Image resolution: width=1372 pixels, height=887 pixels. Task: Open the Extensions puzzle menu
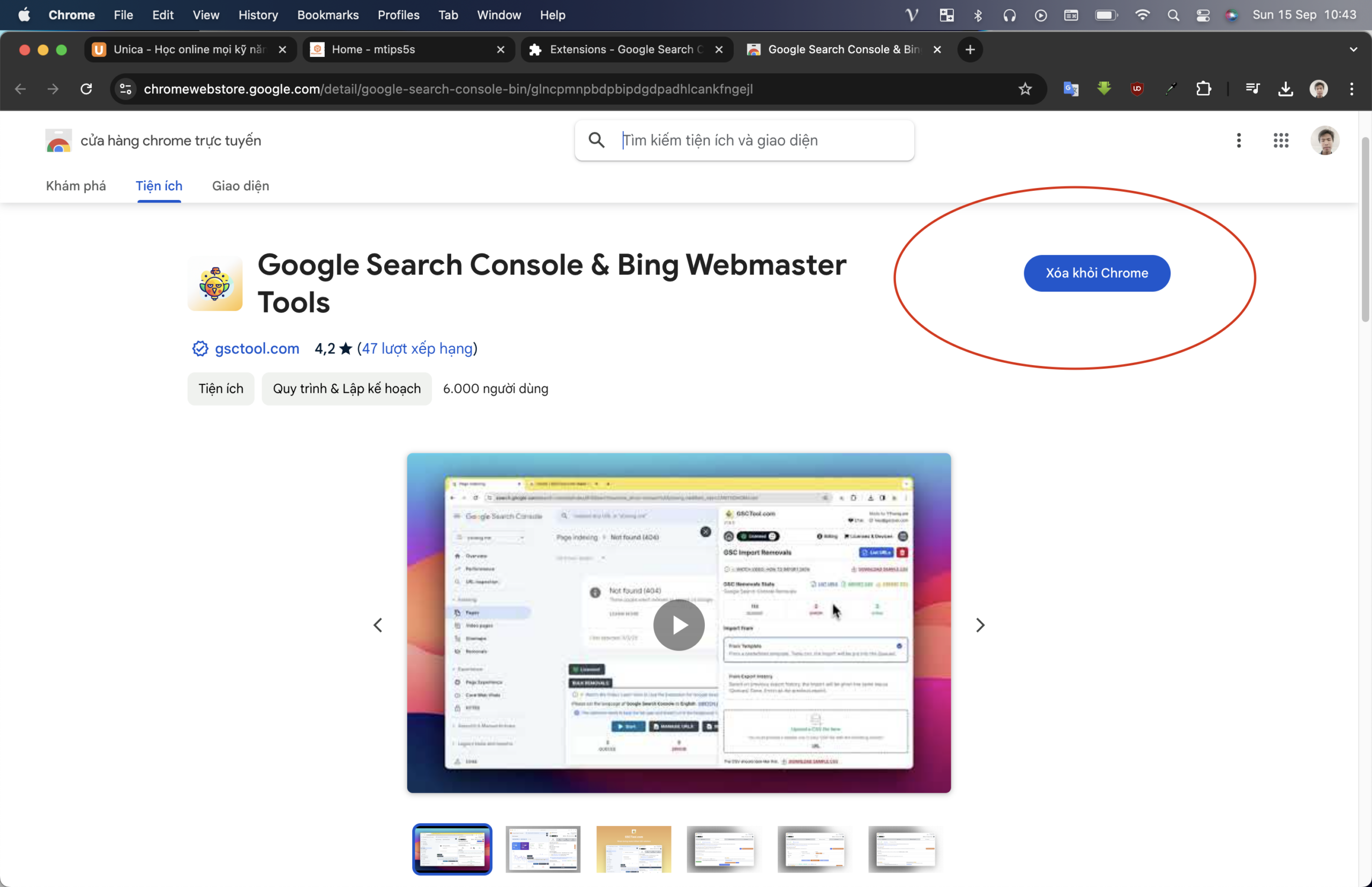pyautogui.click(x=1203, y=89)
